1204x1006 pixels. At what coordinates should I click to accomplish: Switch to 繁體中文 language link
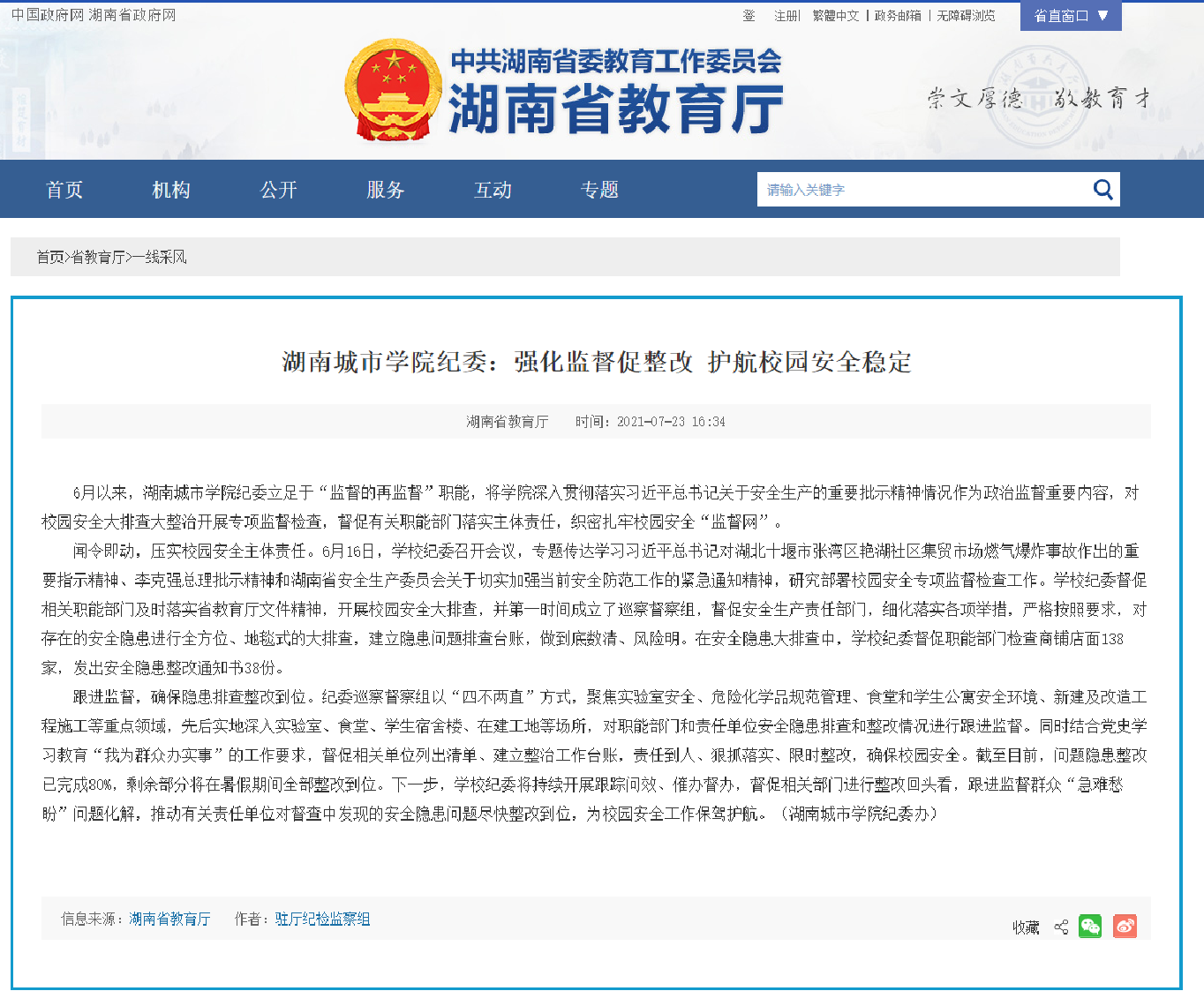tap(835, 16)
